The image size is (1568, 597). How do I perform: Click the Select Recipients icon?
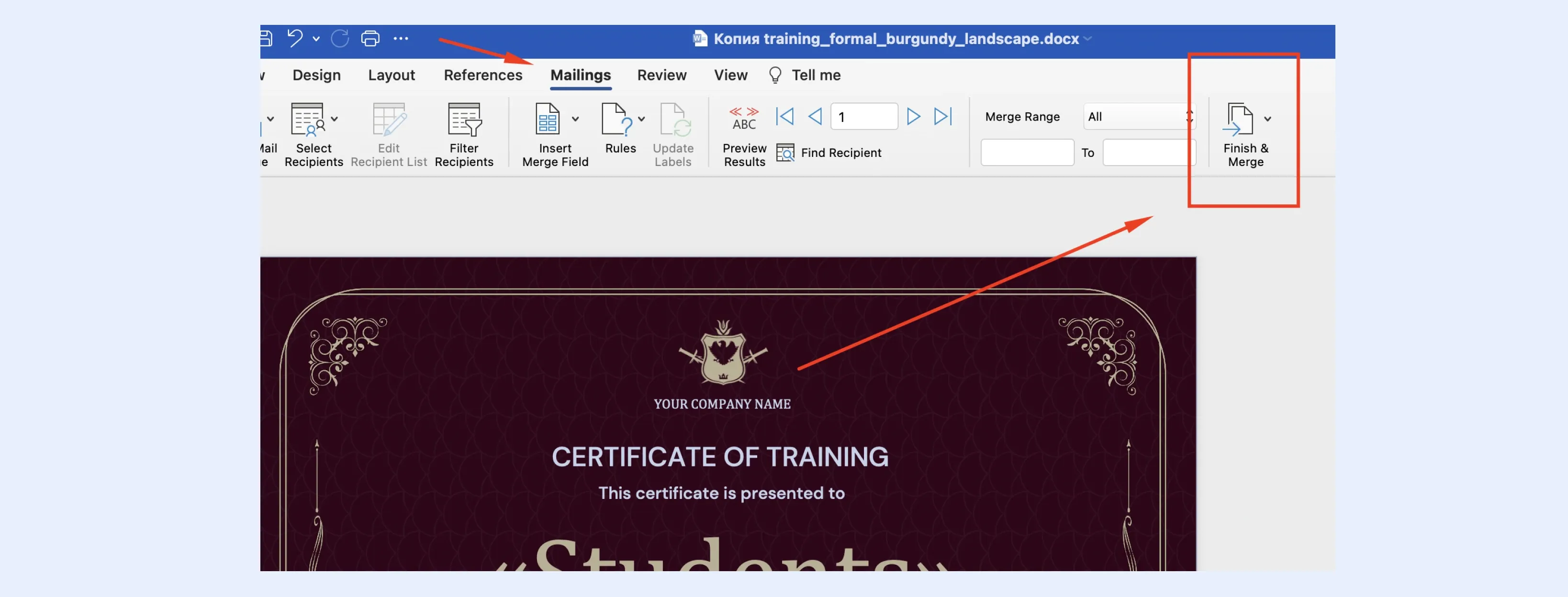click(x=307, y=119)
